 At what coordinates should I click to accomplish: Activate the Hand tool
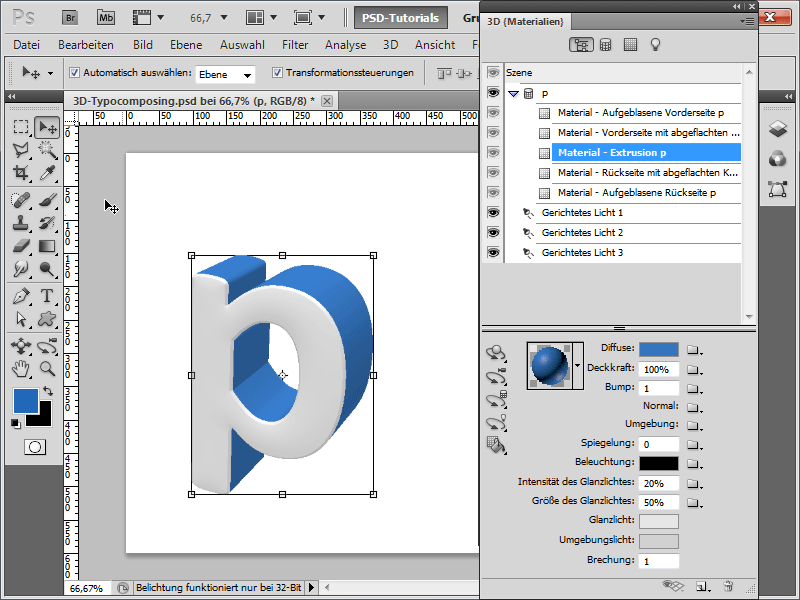[21, 368]
